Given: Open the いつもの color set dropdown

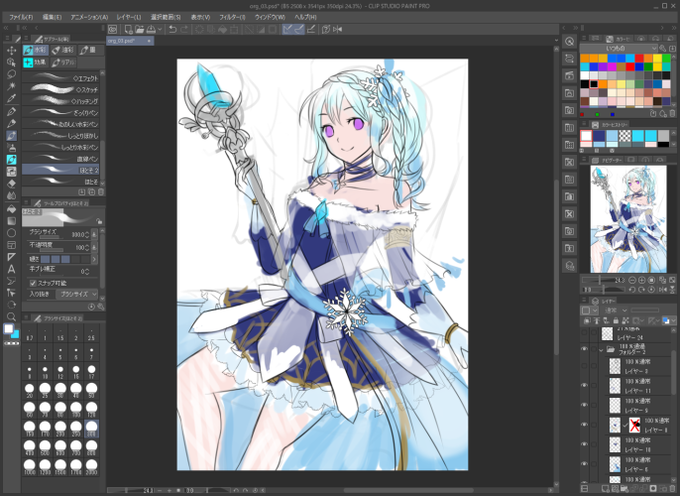Looking at the screenshot, I should coord(619,48).
